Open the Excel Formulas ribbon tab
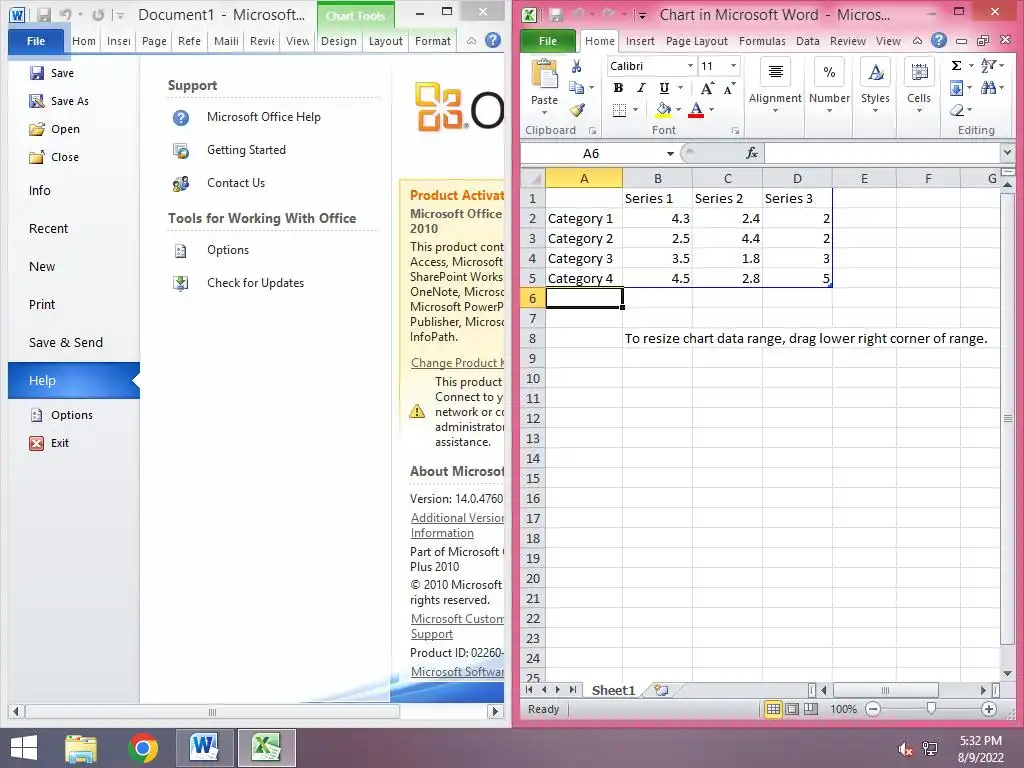Image resolution: width=1024 pixels, height=768 pixels. click(762, 41)
